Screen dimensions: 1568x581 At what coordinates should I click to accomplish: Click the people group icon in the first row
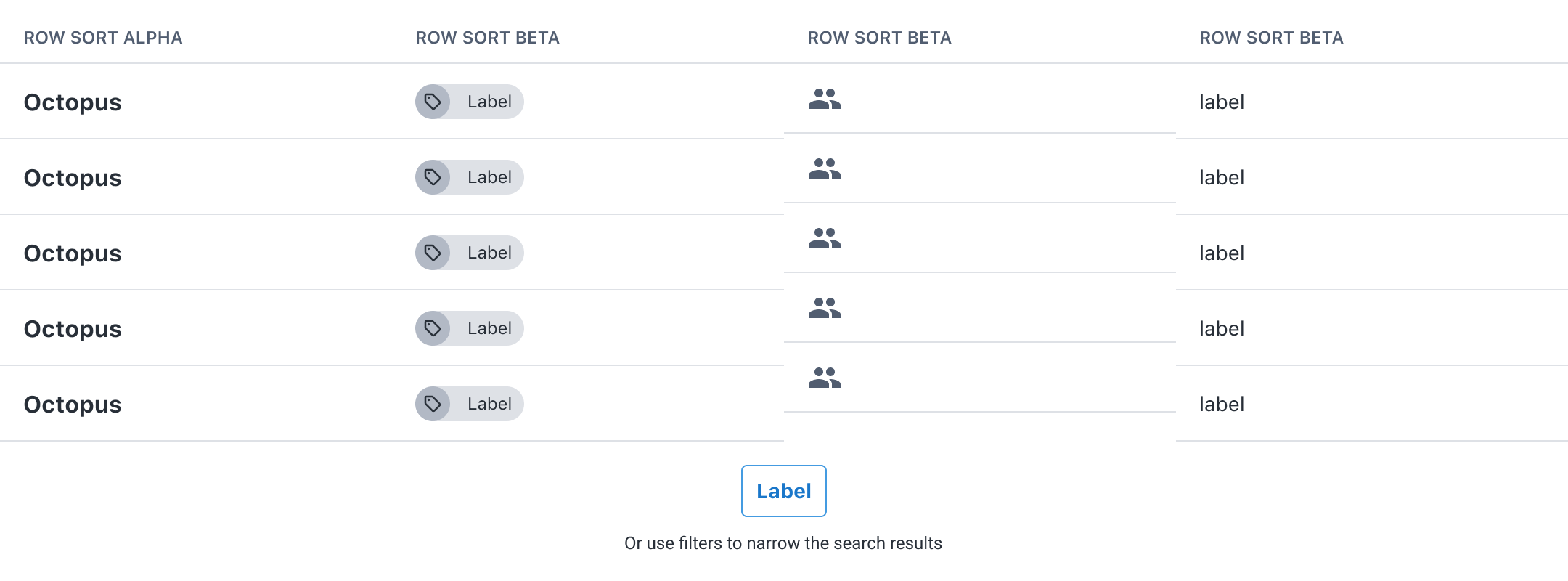(x=824, y=99)
